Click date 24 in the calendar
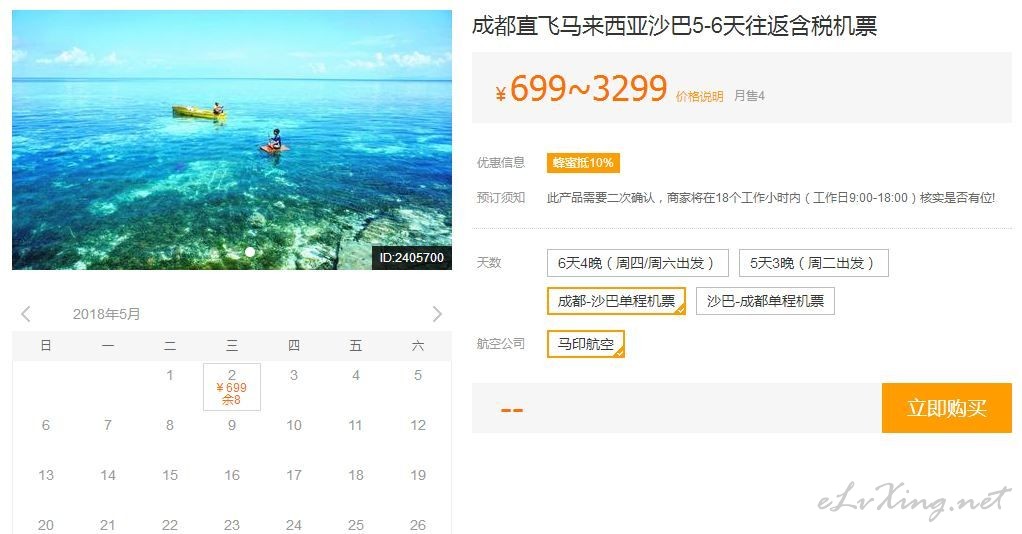 pyautogui.click(x=294, y=524)
